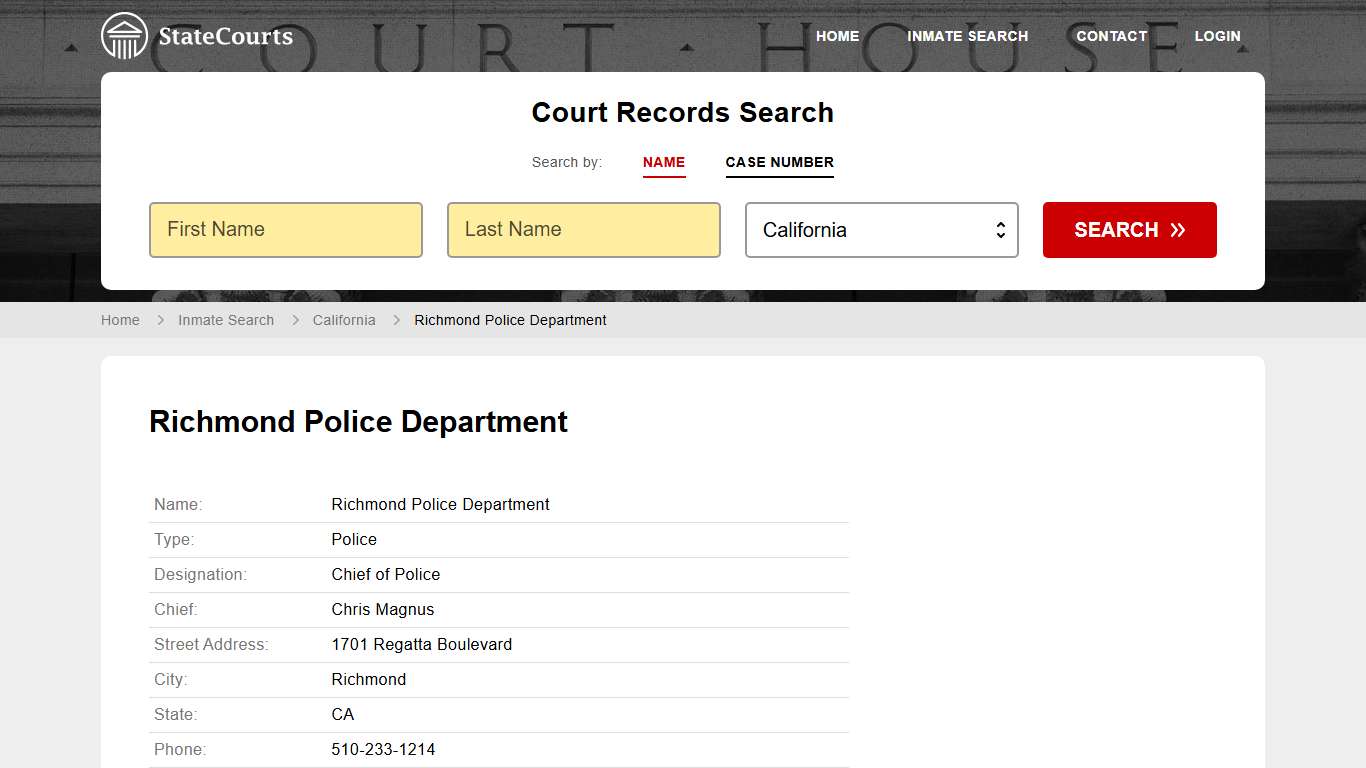Viewport: 1366px width, 768px height.
Task: Click the StateCourts courthouse logo icon
Action: pos(124,35)
